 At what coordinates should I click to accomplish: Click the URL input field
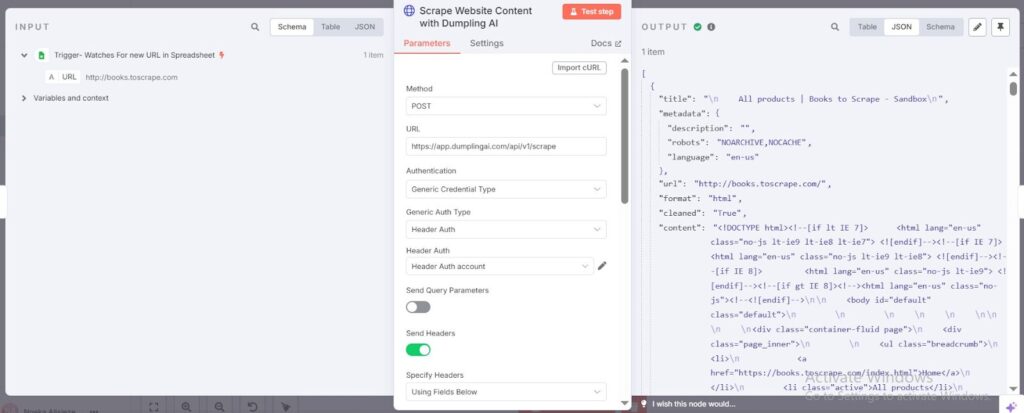click(x=505, y=146)
